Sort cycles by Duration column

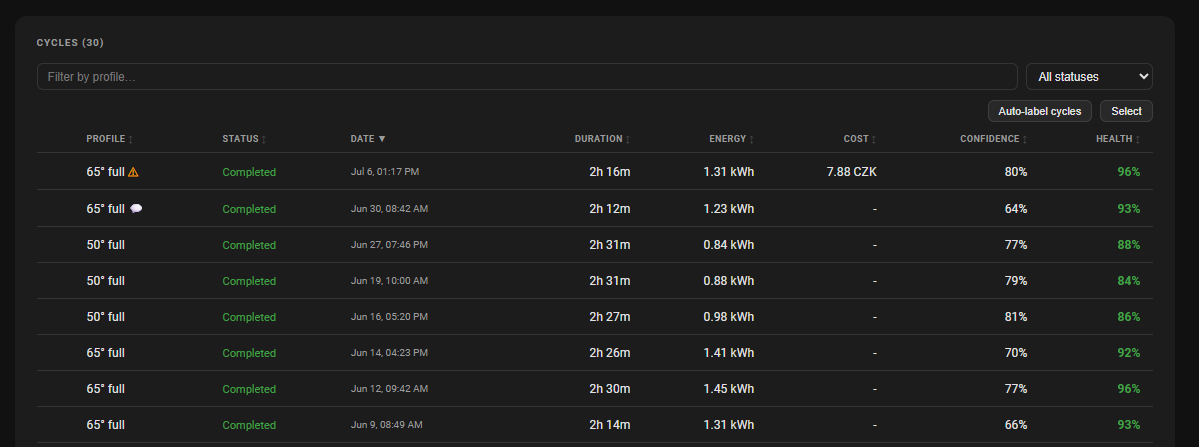pyautogui.click(x=603, y=139)
